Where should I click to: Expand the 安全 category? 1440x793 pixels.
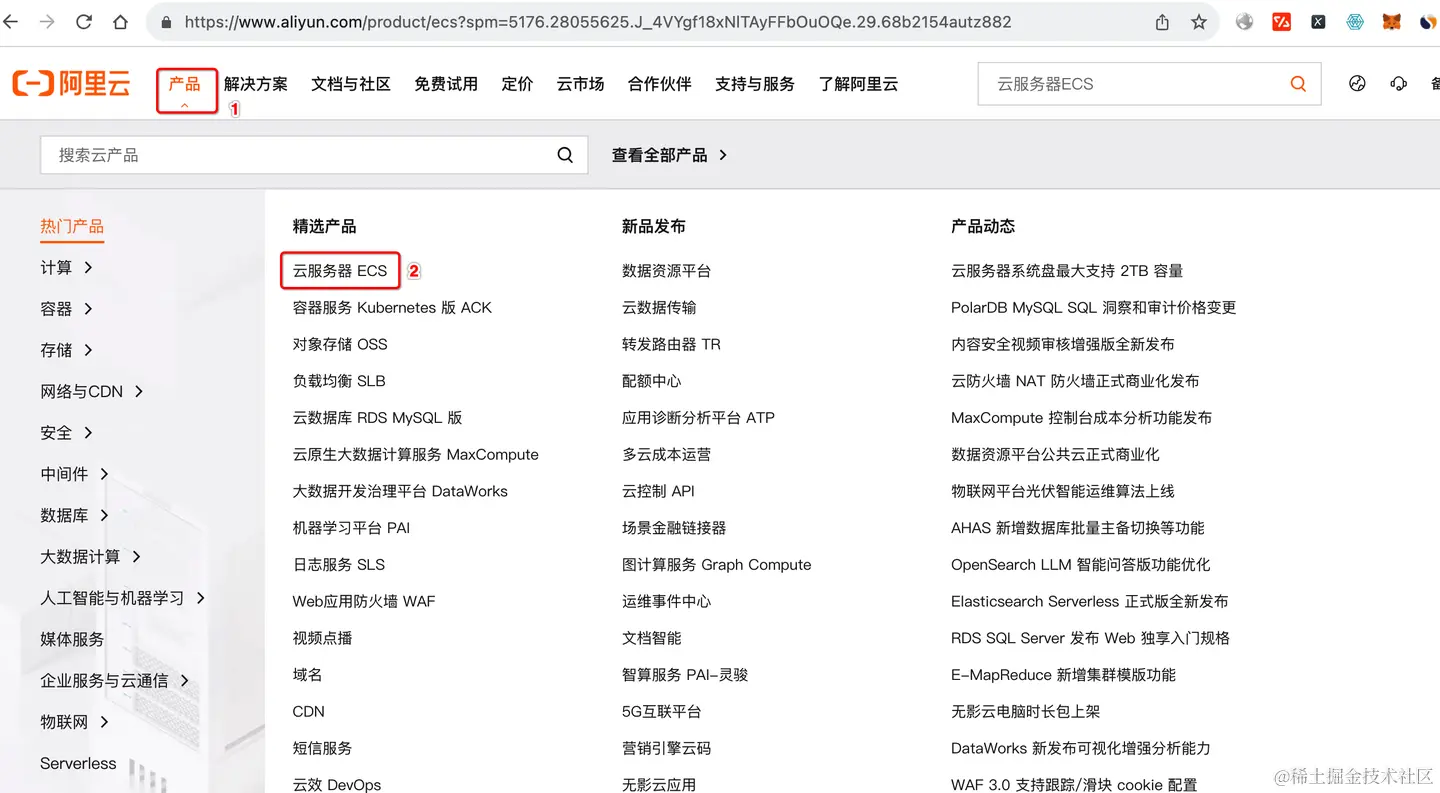(x=66, y=433)
